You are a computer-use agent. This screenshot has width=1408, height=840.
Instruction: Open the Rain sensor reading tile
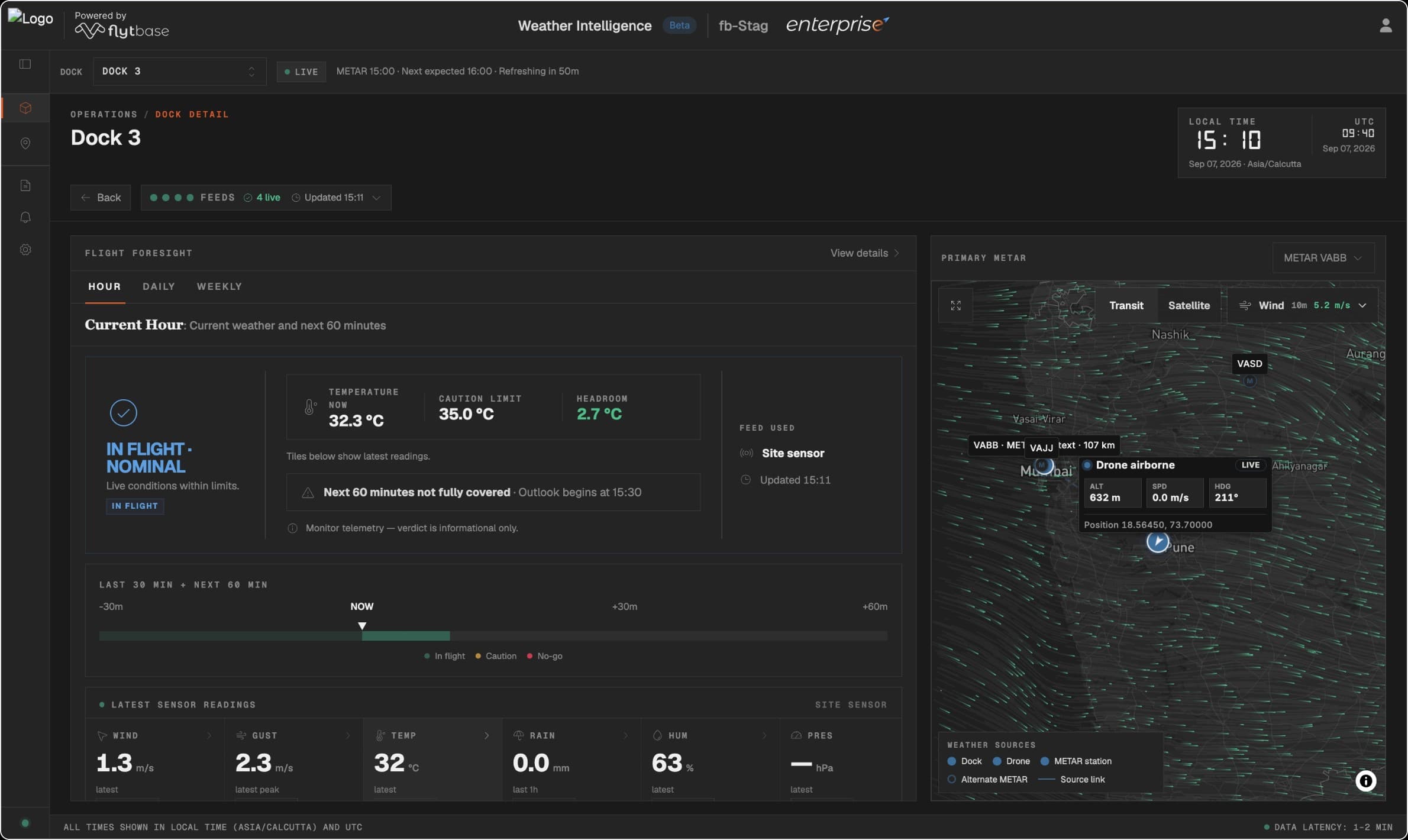pos(571,760)
